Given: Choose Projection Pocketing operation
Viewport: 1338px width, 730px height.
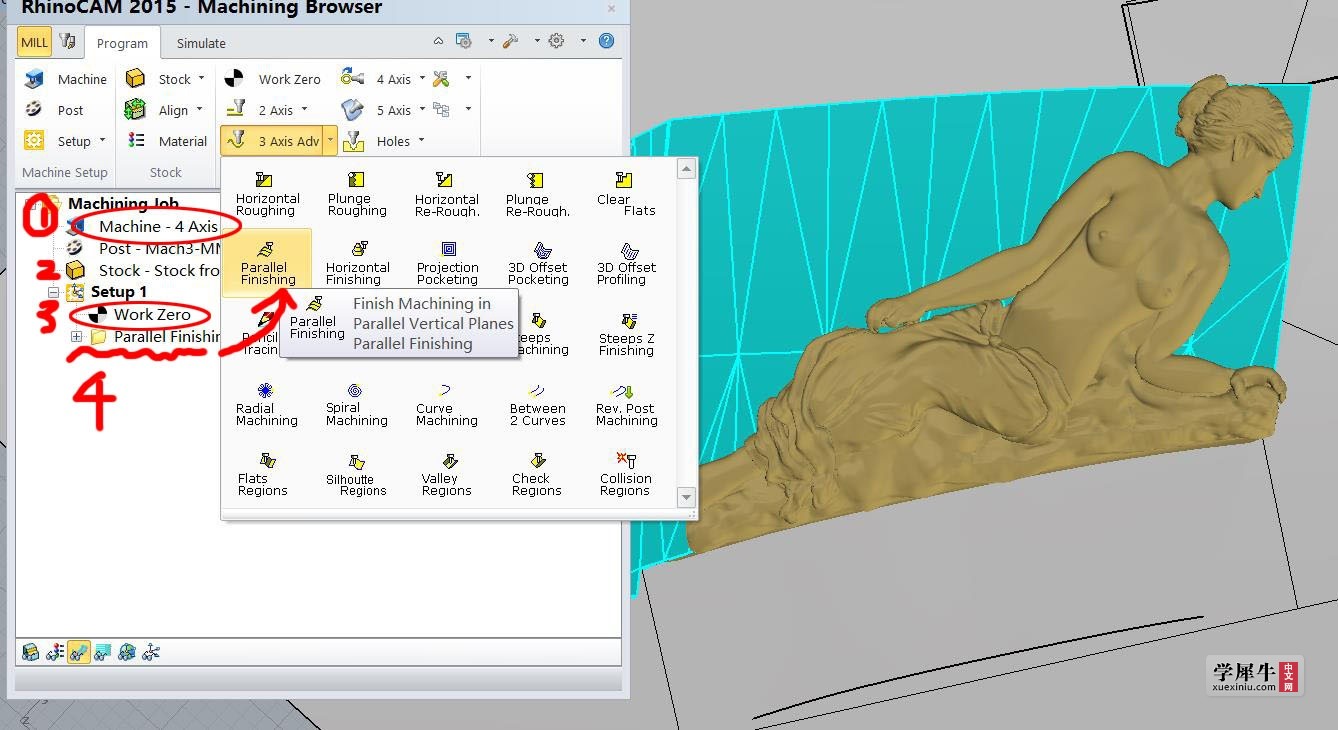Looking at the screenshot, I should [x=447, y=262].
